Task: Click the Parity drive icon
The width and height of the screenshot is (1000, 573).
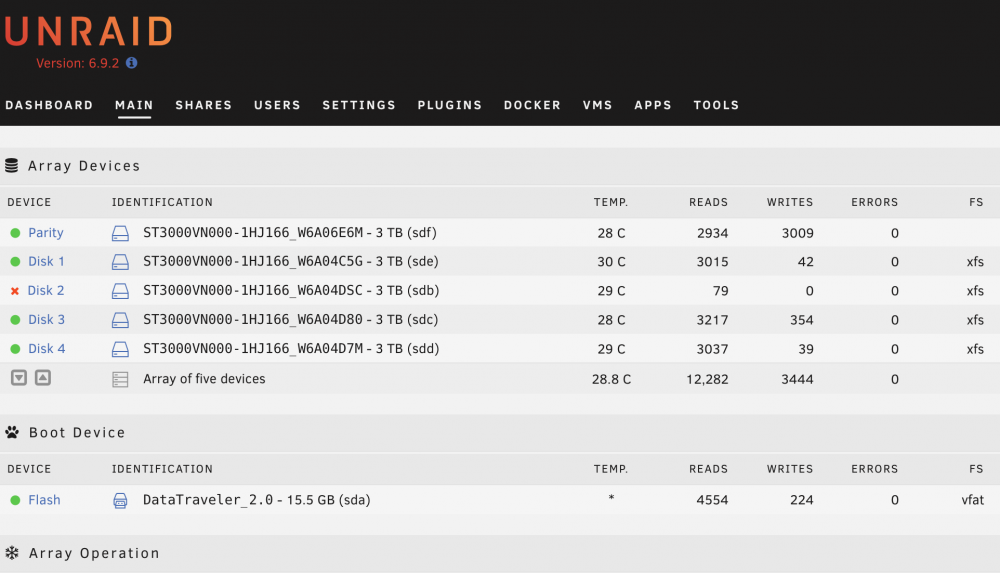Action: point(120,233)
